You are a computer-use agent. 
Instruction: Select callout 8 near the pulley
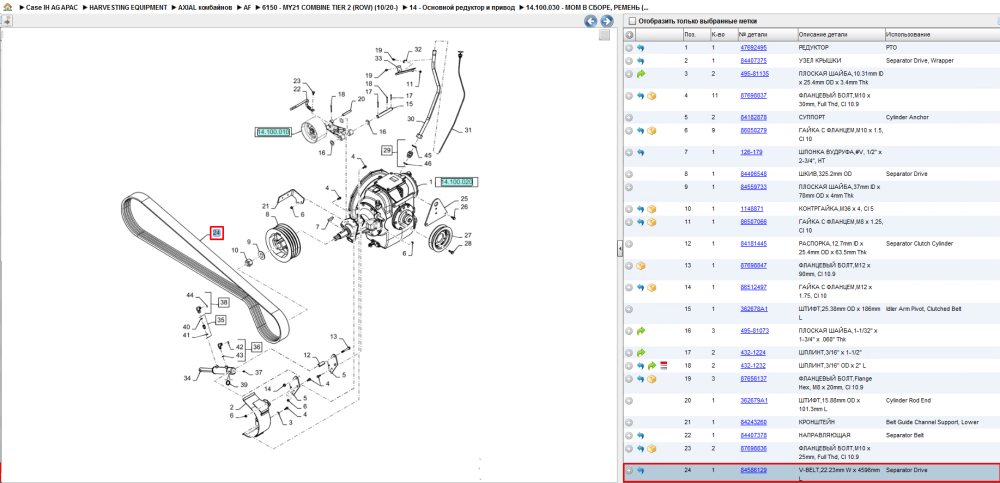click(268, 215)
